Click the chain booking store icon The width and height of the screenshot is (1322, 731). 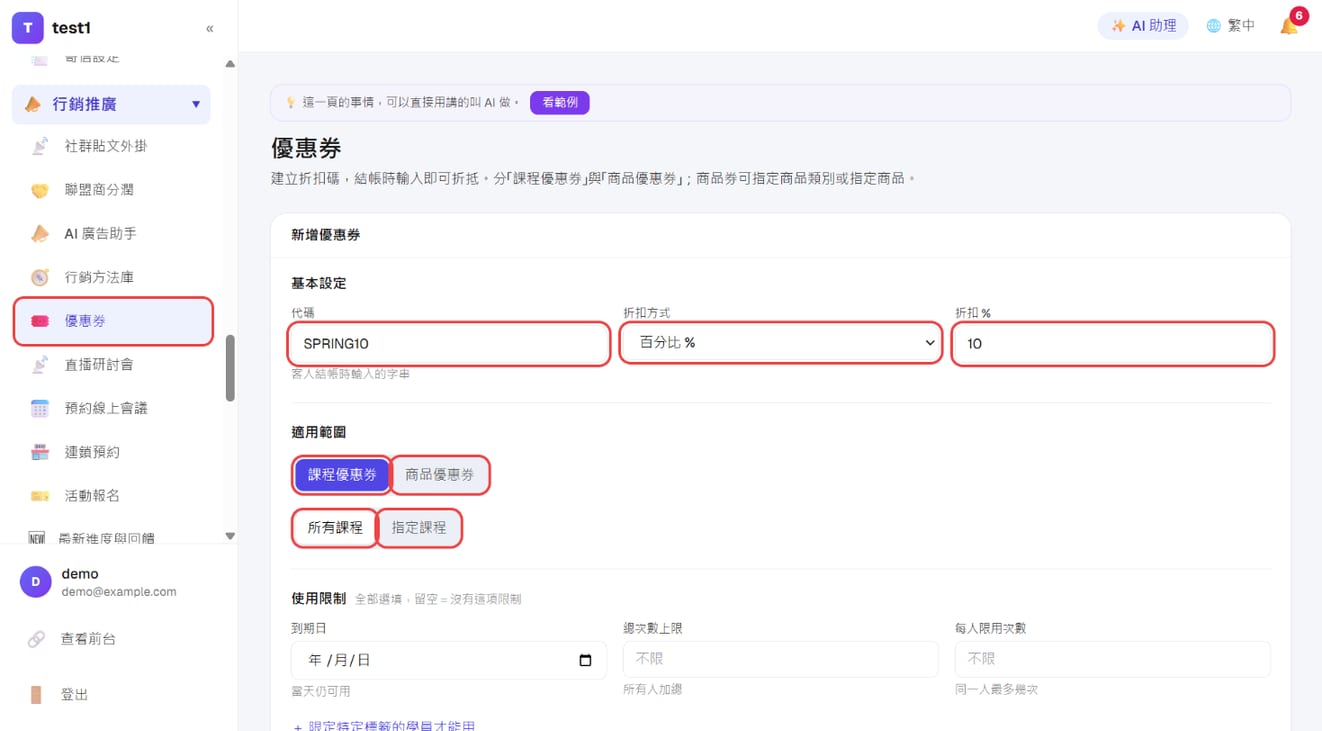click(x=40, y=452)
